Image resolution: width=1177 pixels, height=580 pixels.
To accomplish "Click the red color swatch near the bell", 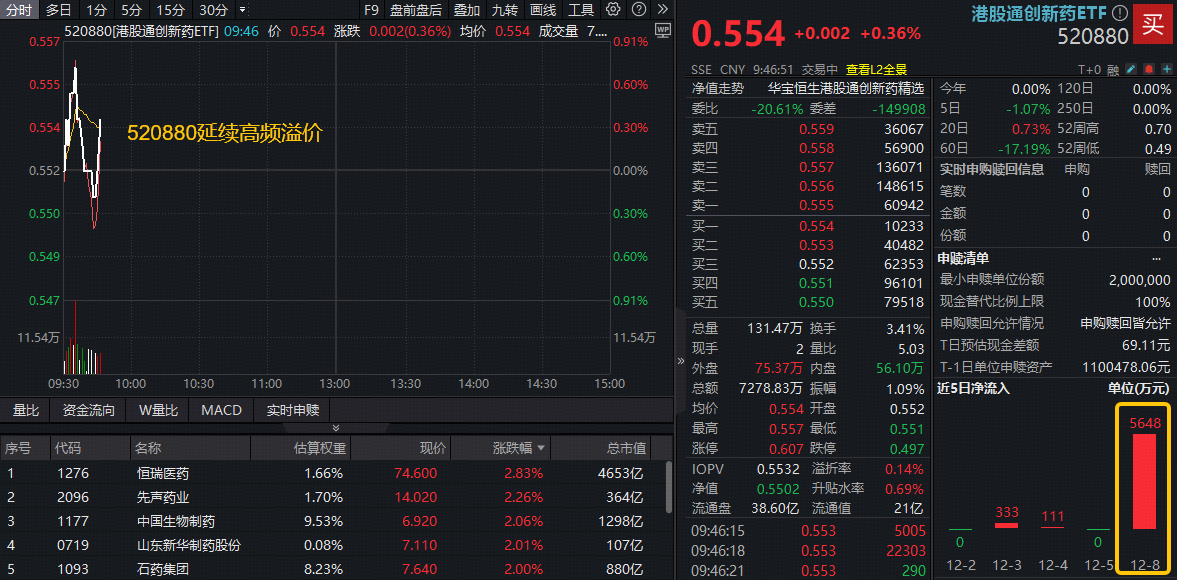I will (x=1149, y=68).
